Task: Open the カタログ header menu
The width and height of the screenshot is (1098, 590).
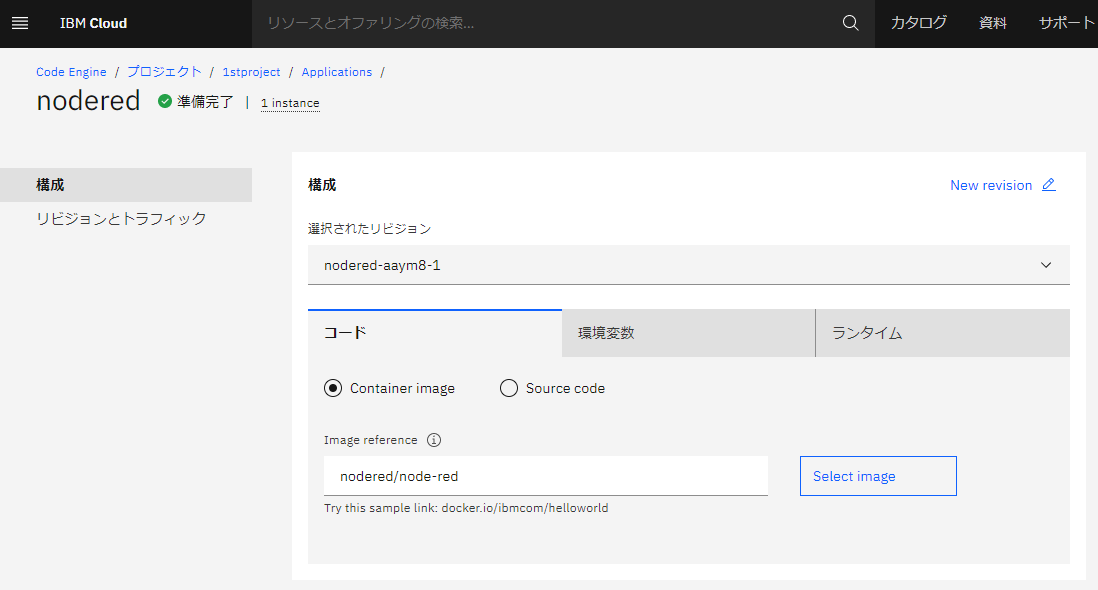Action: (918, 23)
